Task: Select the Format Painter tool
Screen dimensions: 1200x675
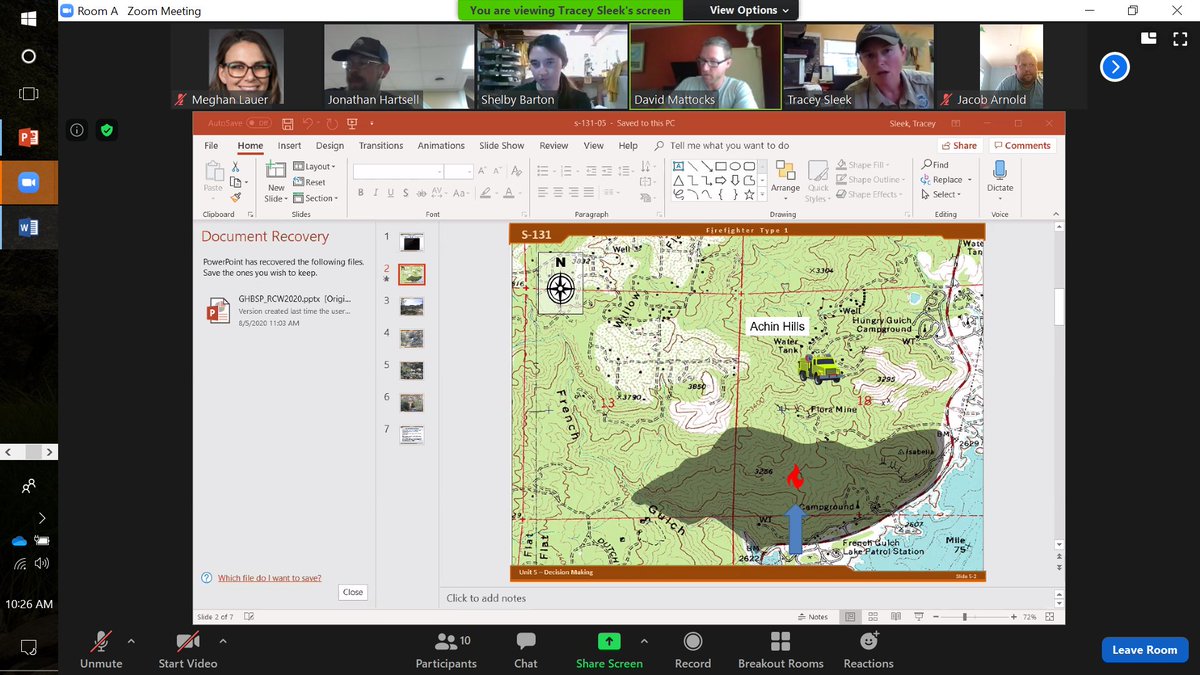Action: click(x=238, y=197)
